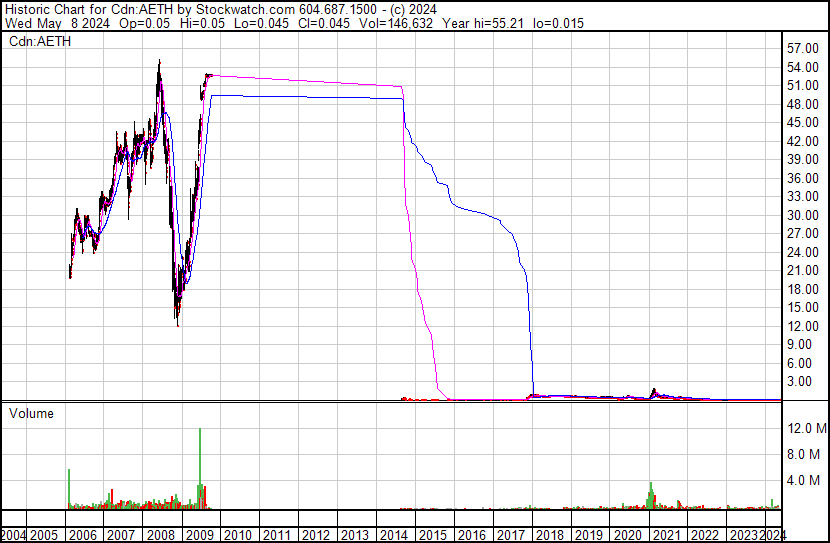Click the 4.0 M volume axis label

click(810, 480)
